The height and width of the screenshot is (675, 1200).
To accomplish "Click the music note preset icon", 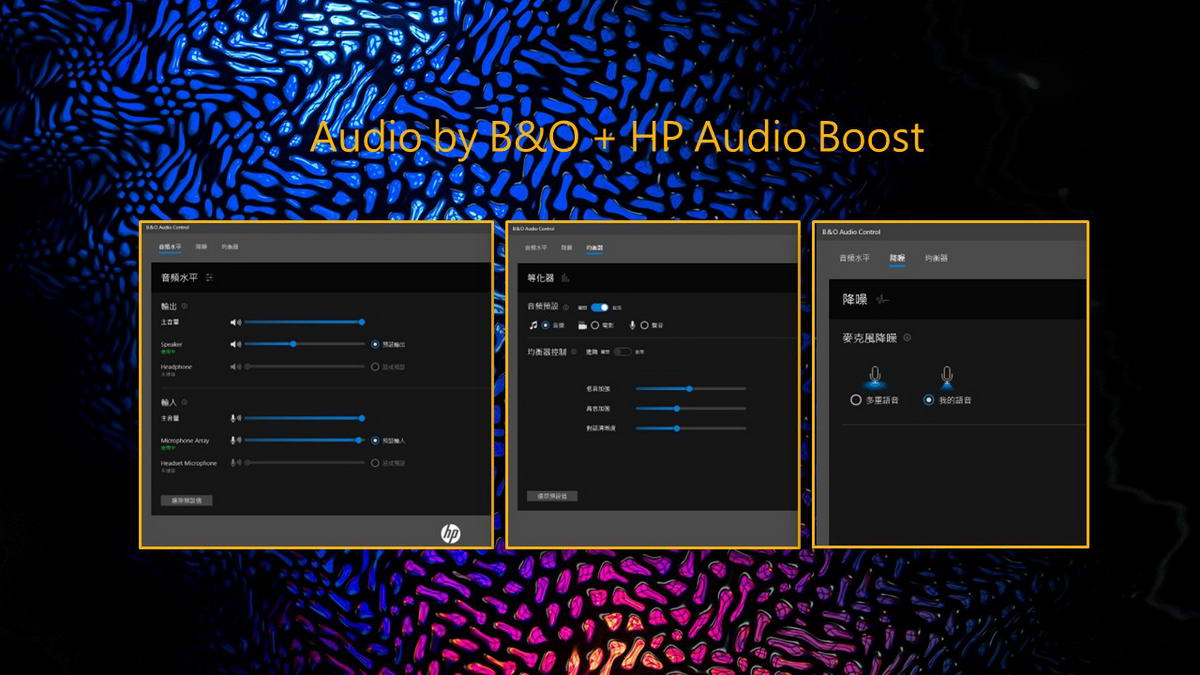I will click(533, 325).
